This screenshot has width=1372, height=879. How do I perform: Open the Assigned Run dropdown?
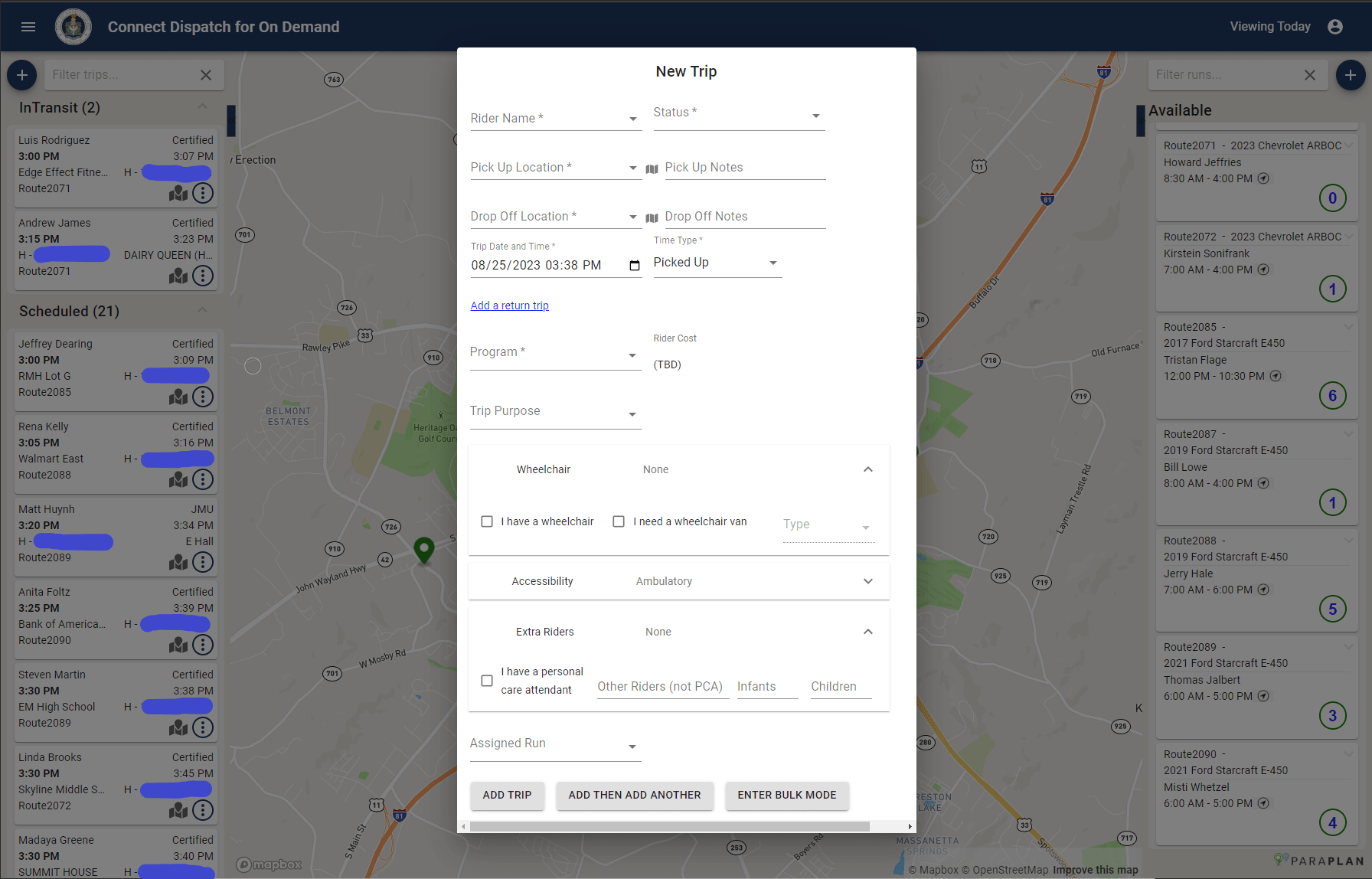tap(556, 745)
